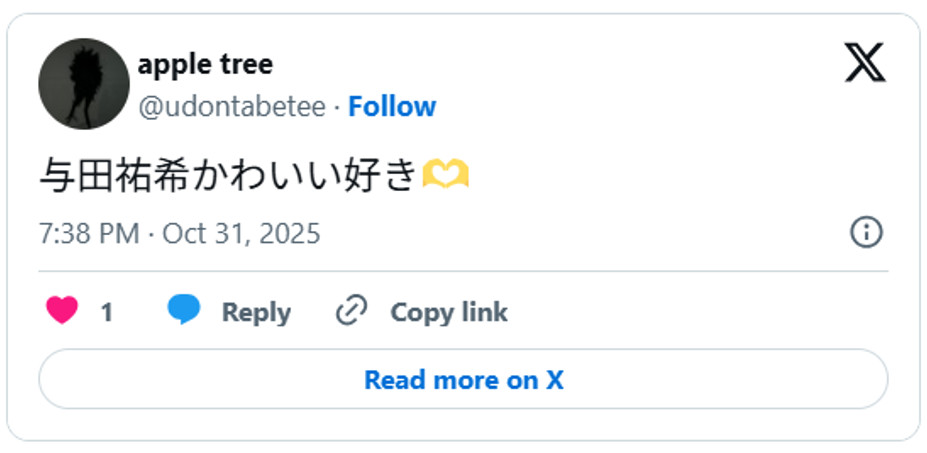Open the apple tree display name
The width and height of the screenshot is (927, 453).
click(x=205, y=64)
